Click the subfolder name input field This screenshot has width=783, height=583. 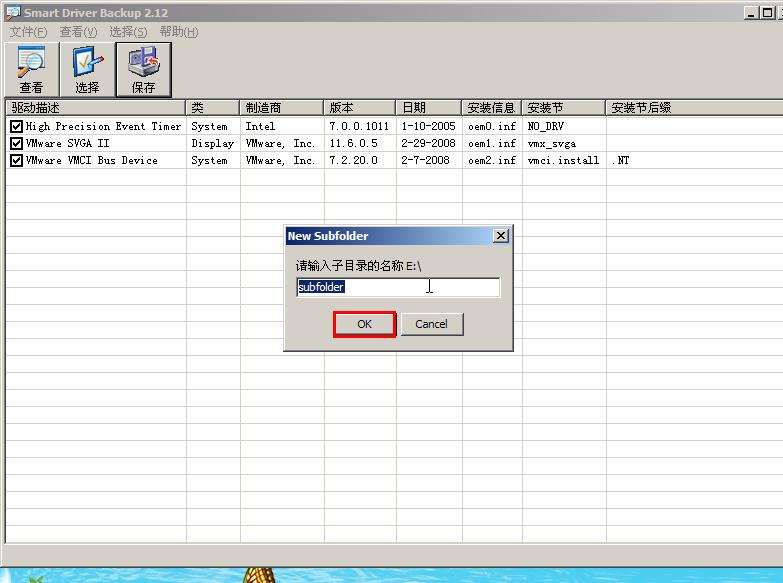(x=398, y=287)
